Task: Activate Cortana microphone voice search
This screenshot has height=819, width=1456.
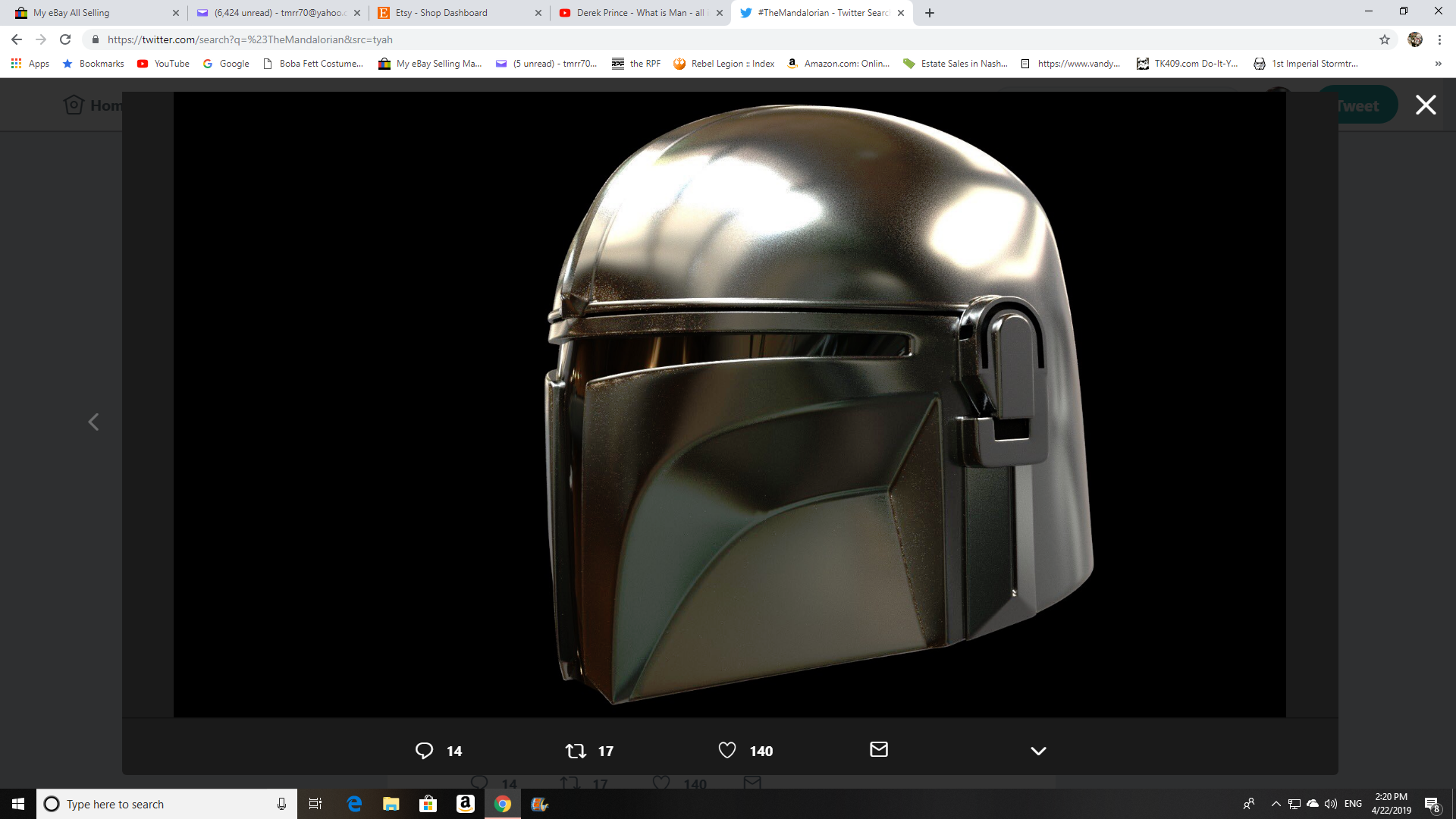Action: tap(281, 804)
